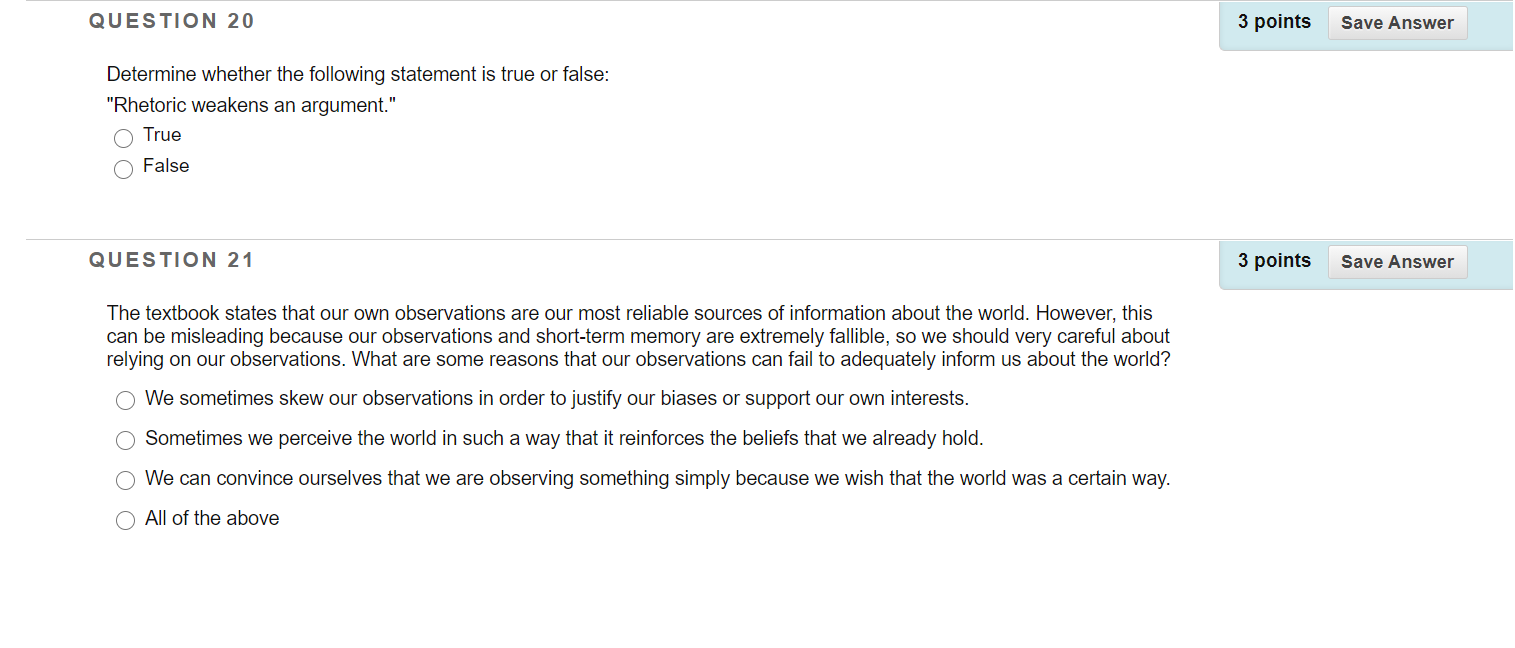Click the 'justify our biases' answer sentence
The image size is (1515, 648).
pos(557,399)
